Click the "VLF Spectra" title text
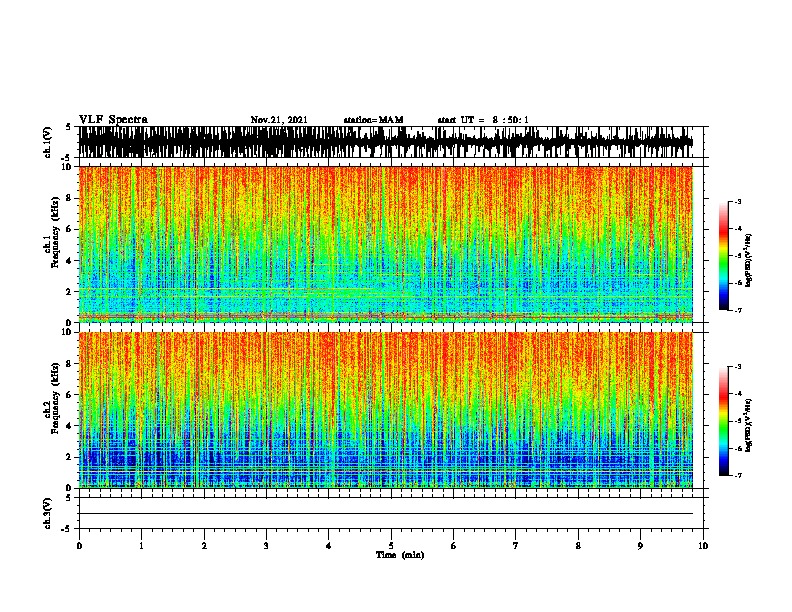Screen dimensions: 792x612 click(113, 120)
